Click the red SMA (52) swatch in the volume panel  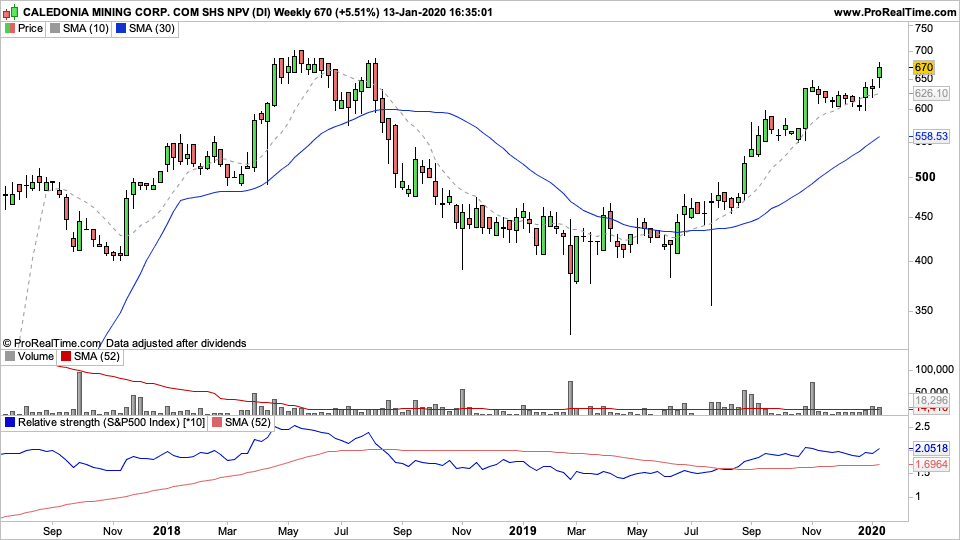coord(66,356)
